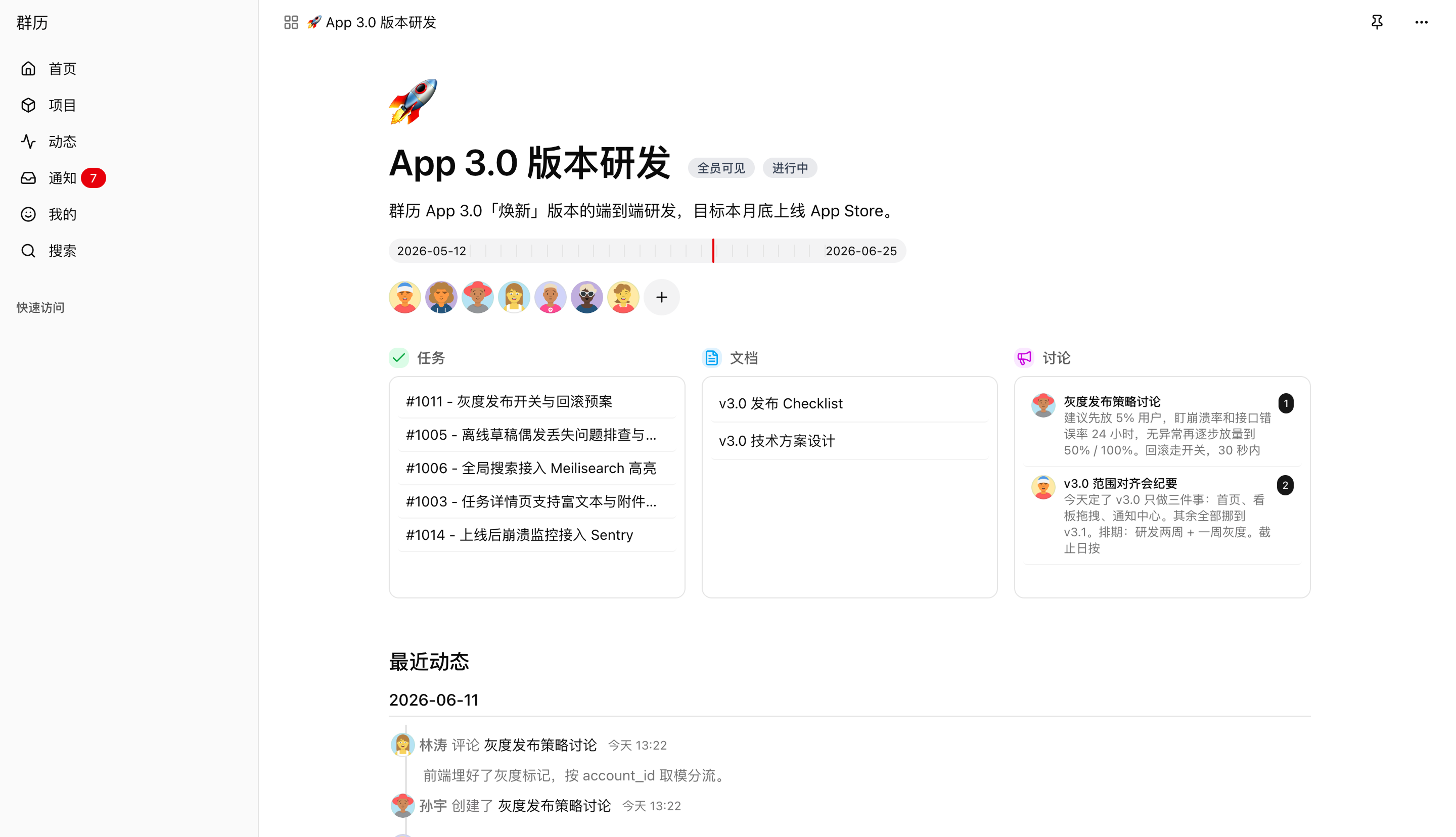Click the grid view icon in breadcrumb
Screen dimensions: 1456x837
291,22
